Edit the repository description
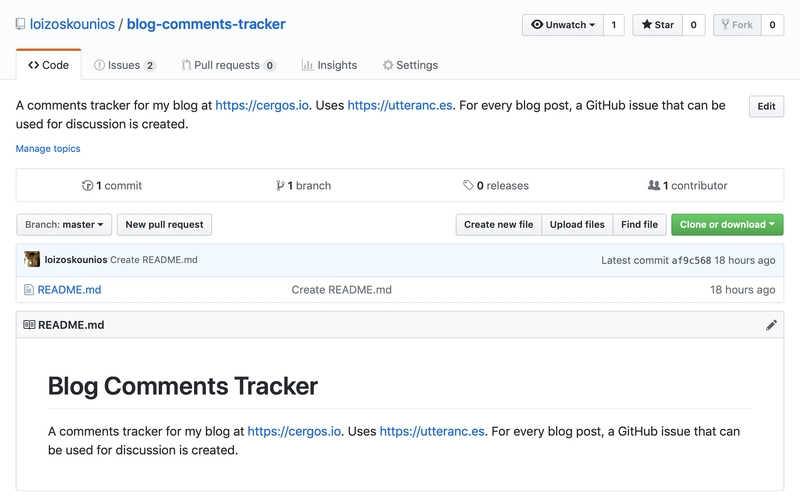800x501 pixels. (766, 106)
